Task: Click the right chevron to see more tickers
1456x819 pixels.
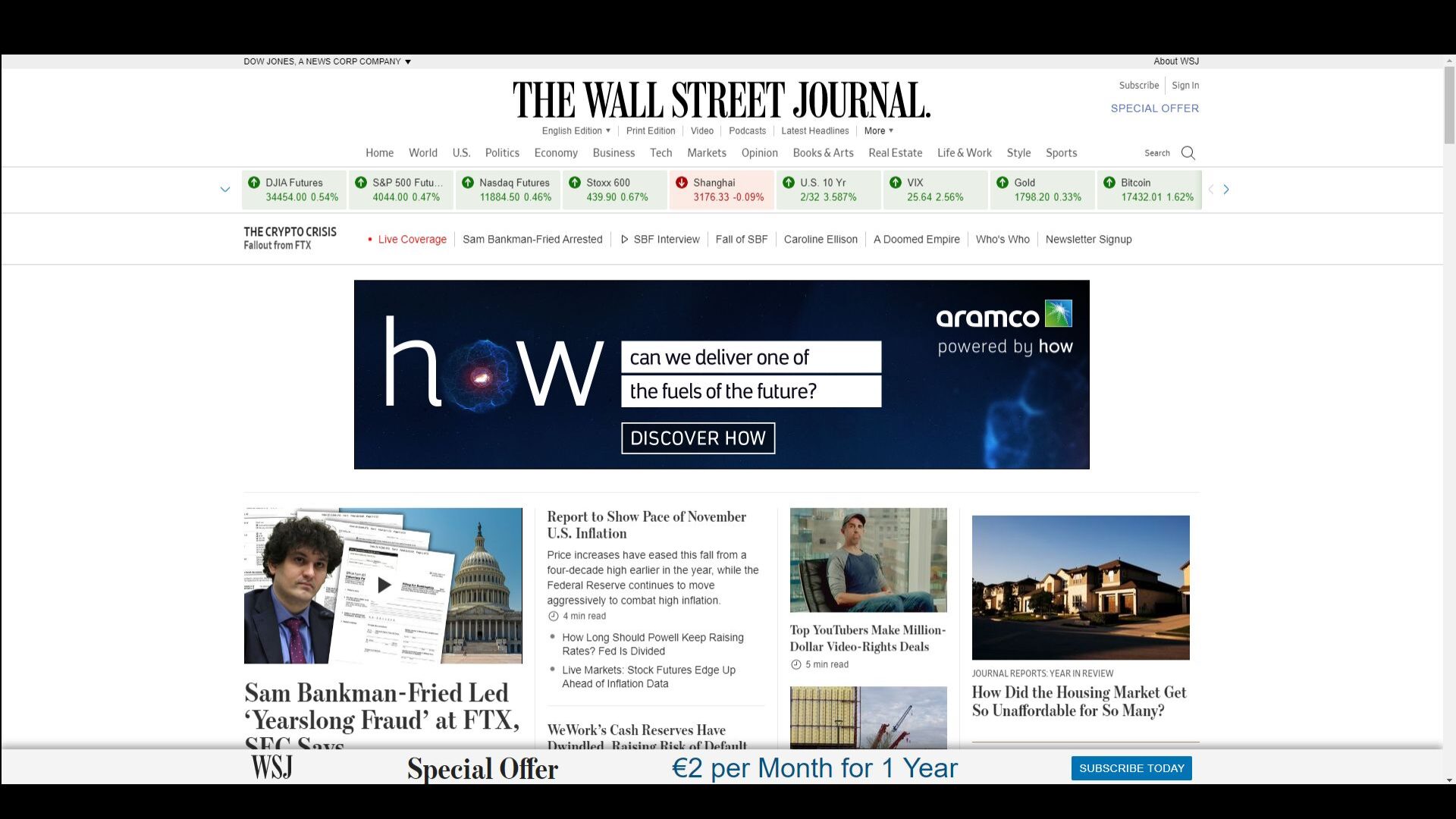Action: 1226,189
